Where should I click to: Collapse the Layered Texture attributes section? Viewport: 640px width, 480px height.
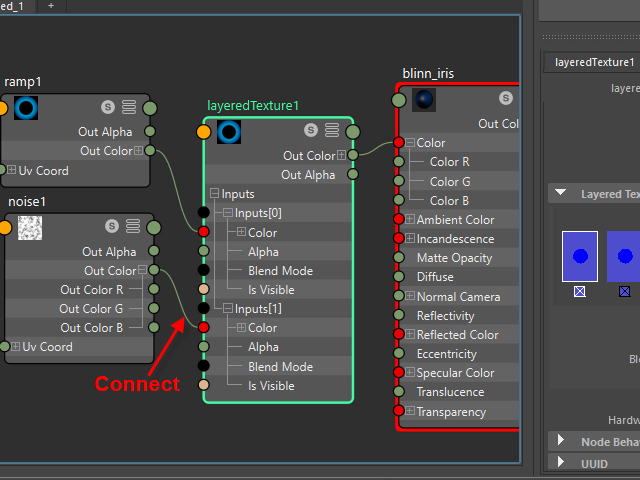point(560,194)
